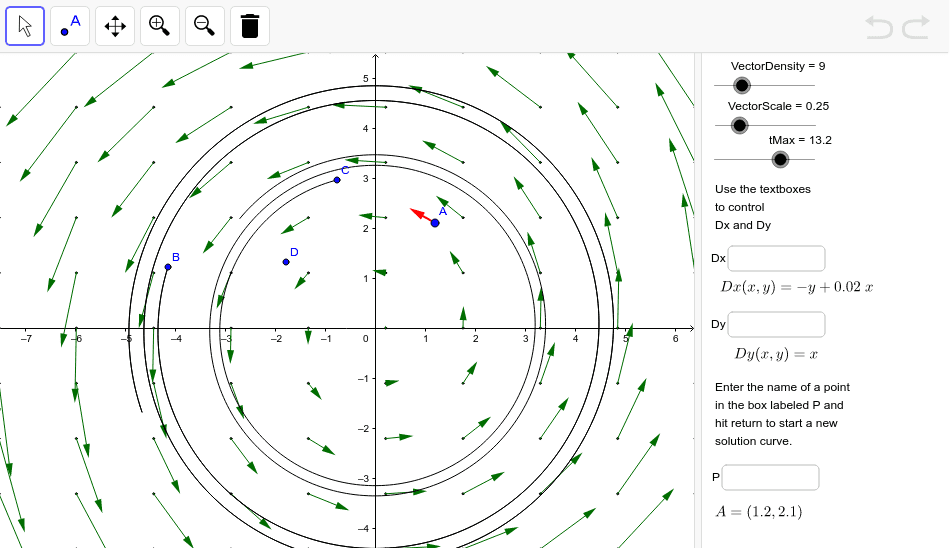Screen dimensions: 950x550
Task: Select point D on the graph
Action: point(286,262)
